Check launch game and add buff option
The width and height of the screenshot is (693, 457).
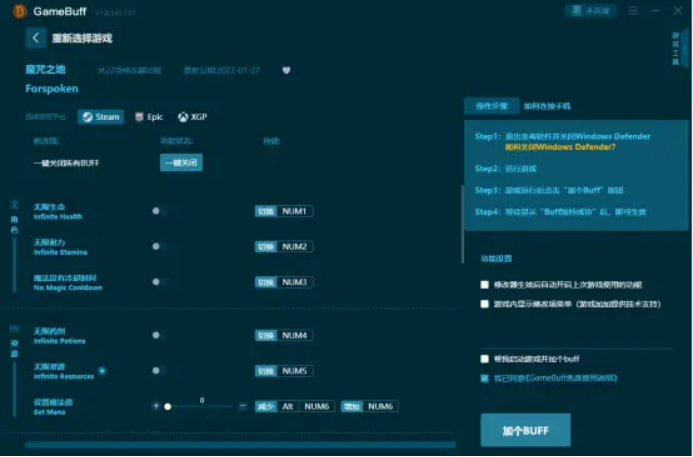(485, 359)
